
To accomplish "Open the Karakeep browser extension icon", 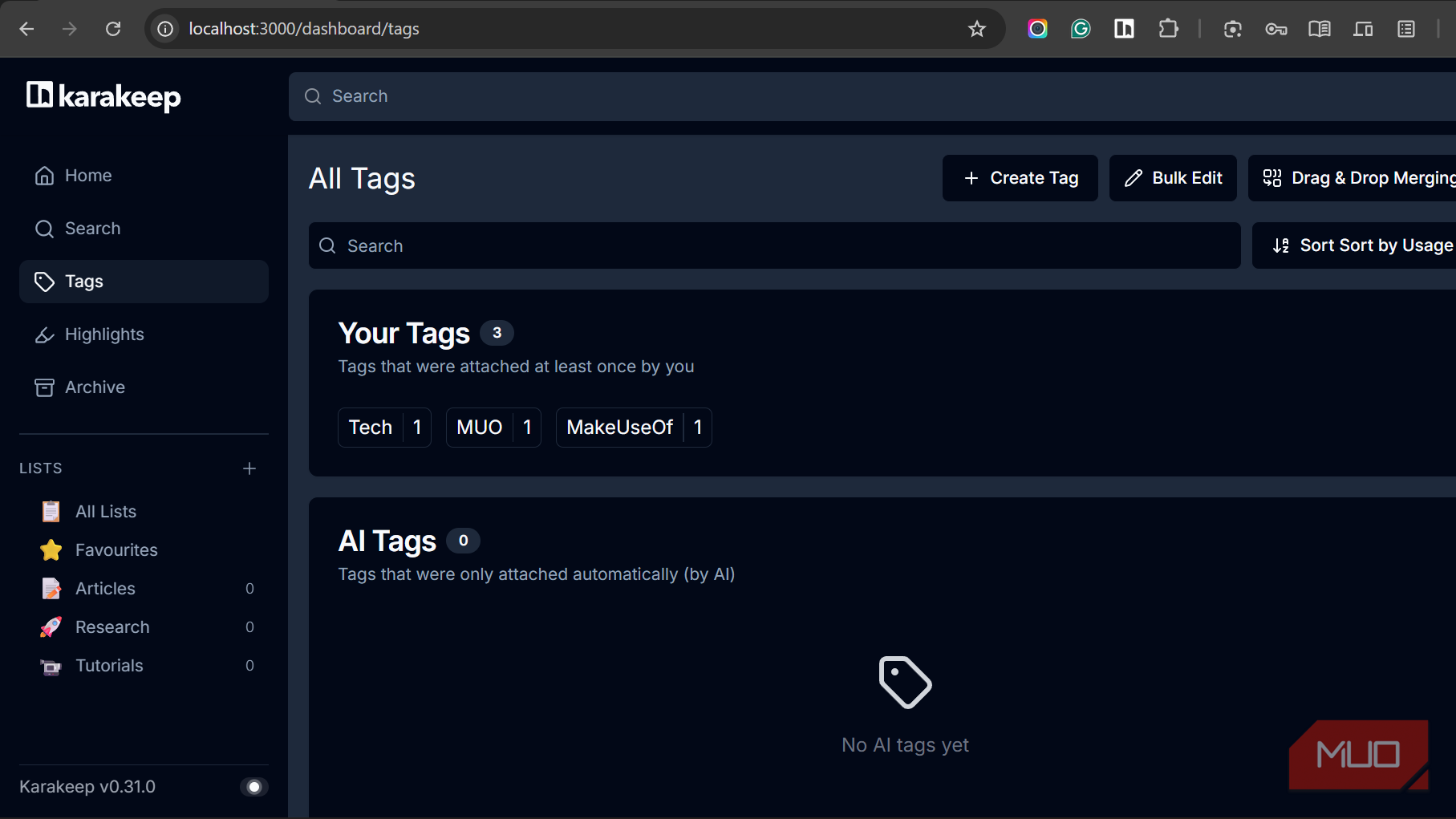I will tap(1124, 29).
